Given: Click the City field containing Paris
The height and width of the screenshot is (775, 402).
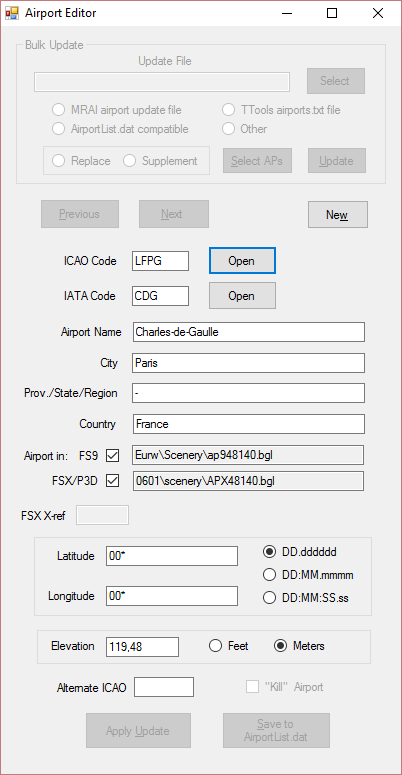Looking at the screenshot, I should tap(249, 363).
